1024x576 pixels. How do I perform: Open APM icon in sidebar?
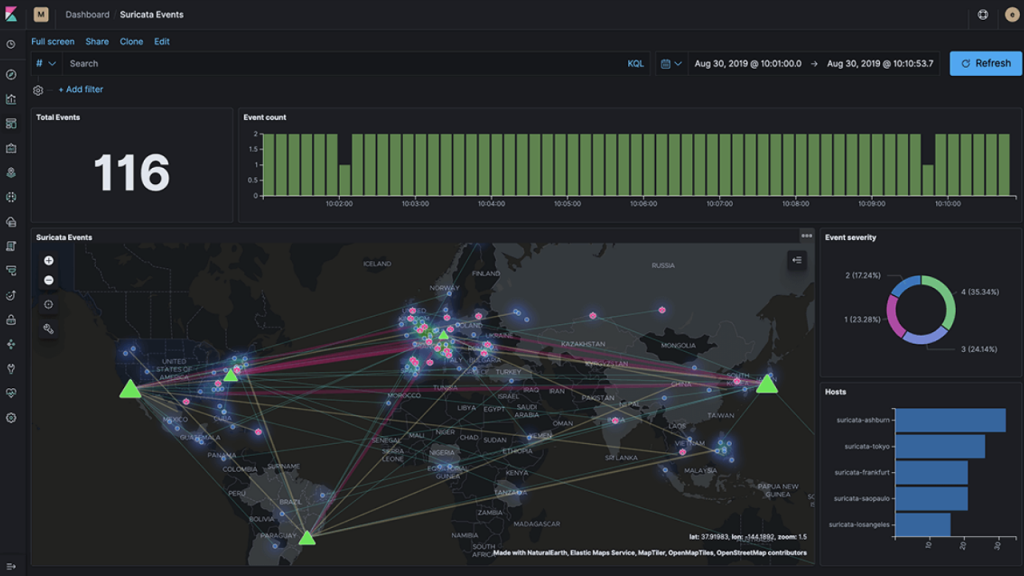click(11, 270)
